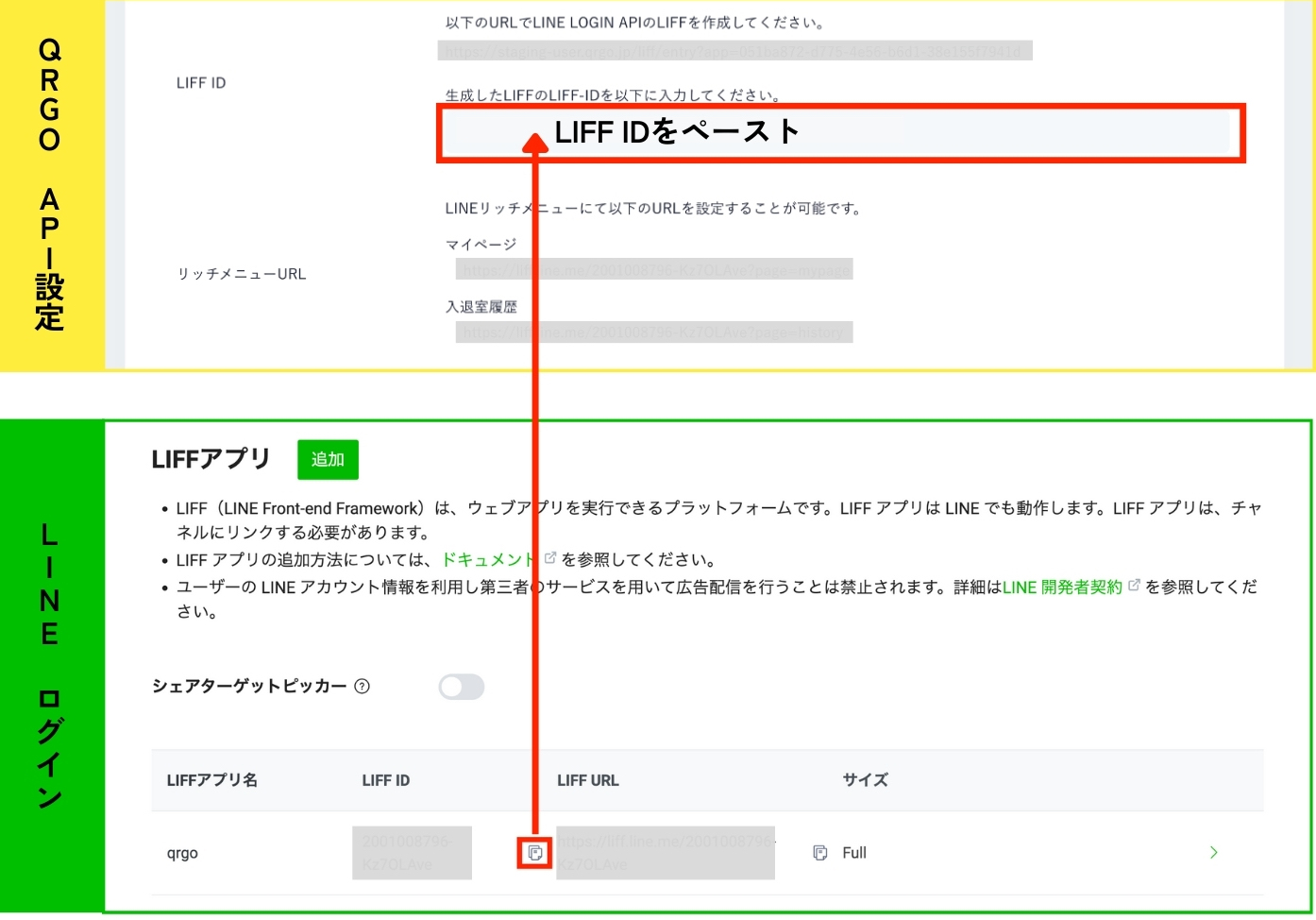Open the qrgo row detail chevron
The height and width of the screenshot is (920, 1316).
1214,853
